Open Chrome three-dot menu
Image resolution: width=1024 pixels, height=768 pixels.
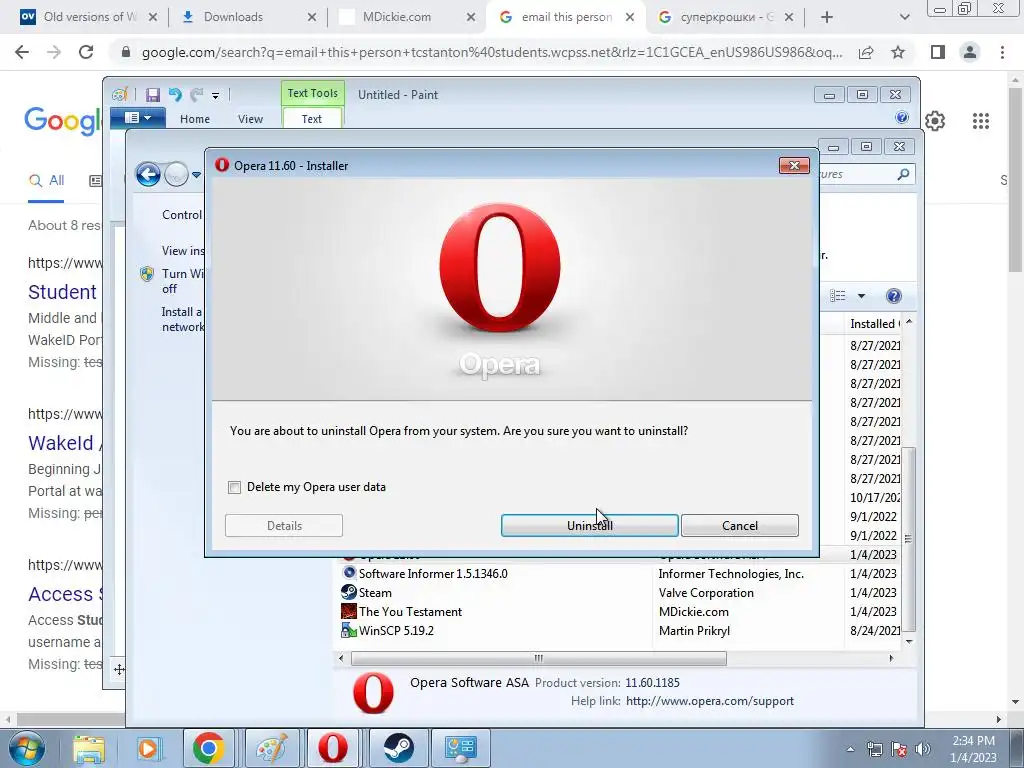tap(1002, 52)
